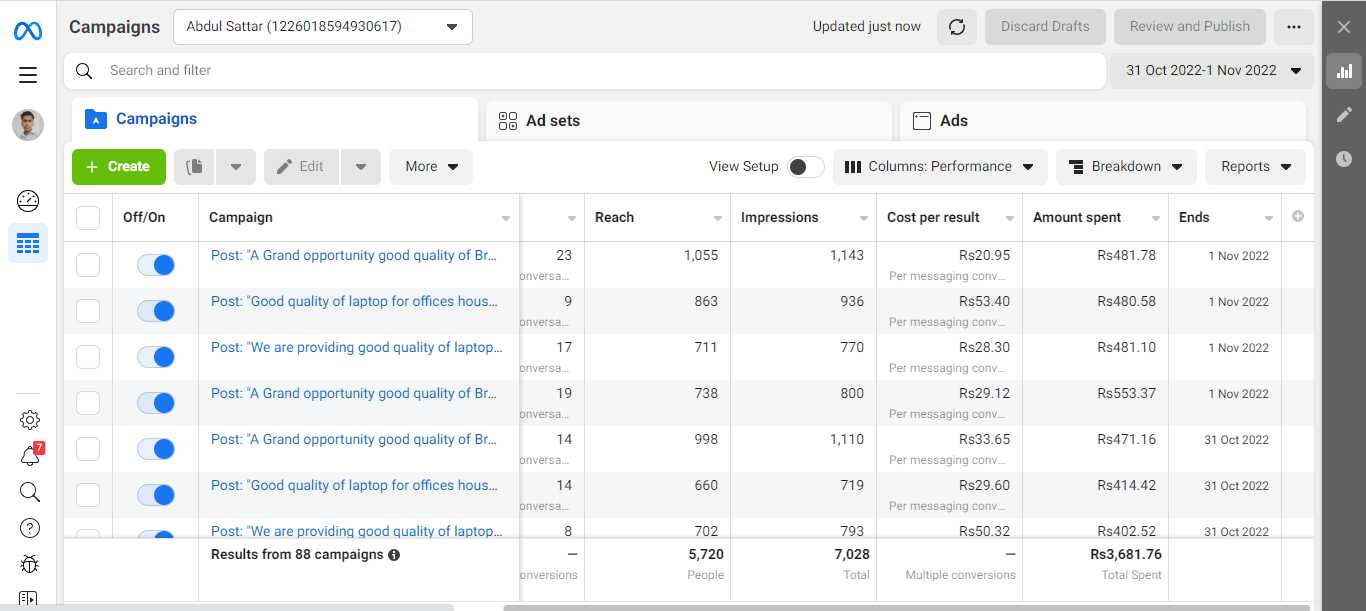Sort by Amount spent column header
Image resolution: width=1366 pixels, height=611 pixels.
[1077, 217]
